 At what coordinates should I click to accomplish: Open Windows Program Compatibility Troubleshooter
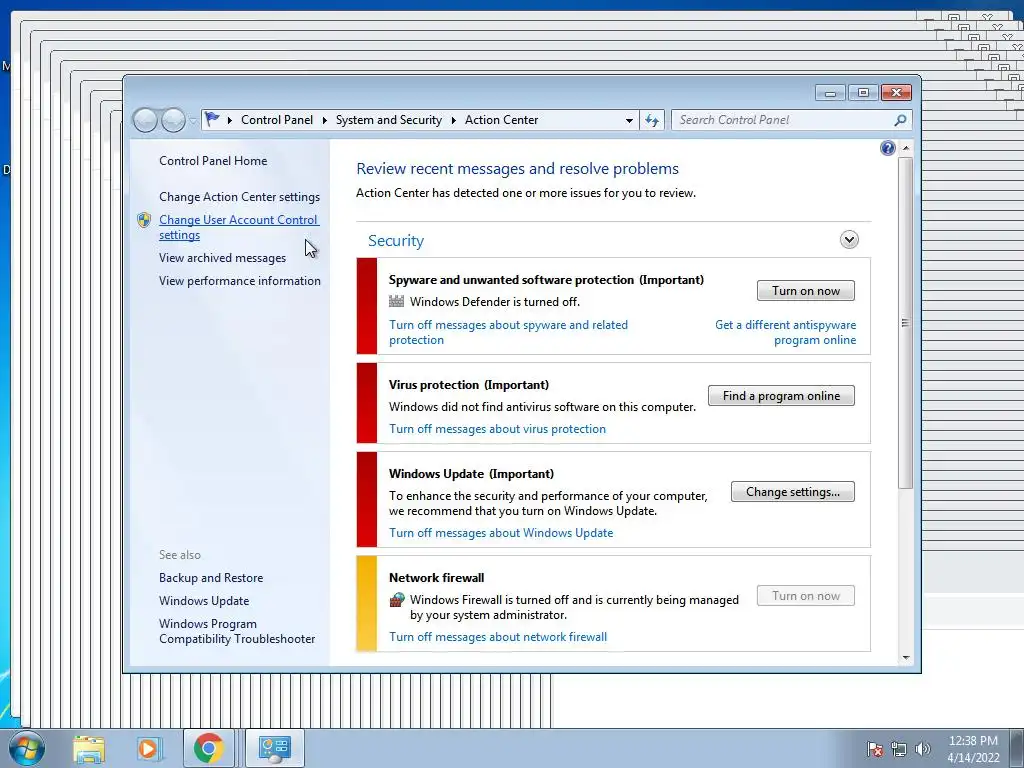(x=237, y=632)
